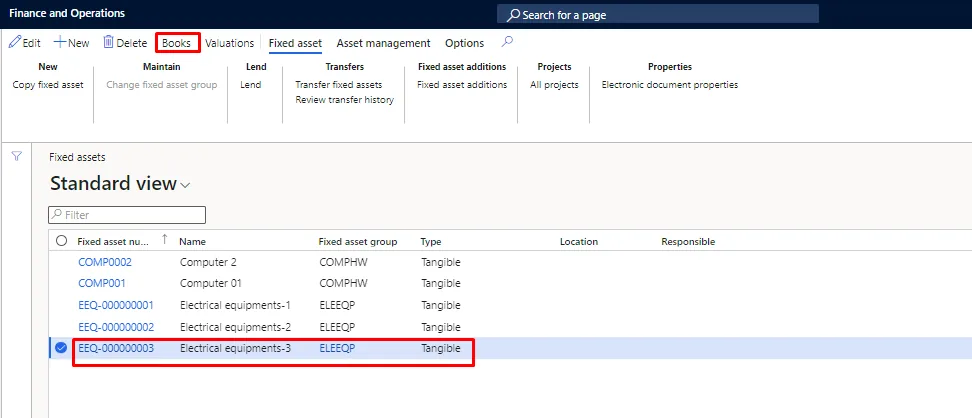The height and width of the screenshot is (418, 972).
Task: Click the New plus icon
Action: point(60,43)
